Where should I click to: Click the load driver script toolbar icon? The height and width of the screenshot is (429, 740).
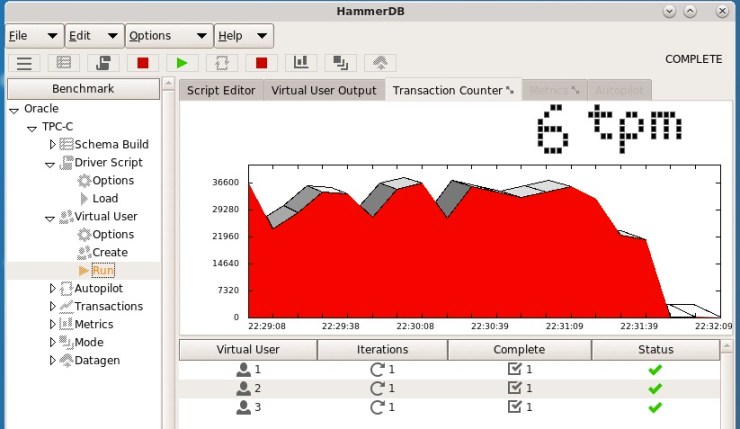(x=103, y=63)
